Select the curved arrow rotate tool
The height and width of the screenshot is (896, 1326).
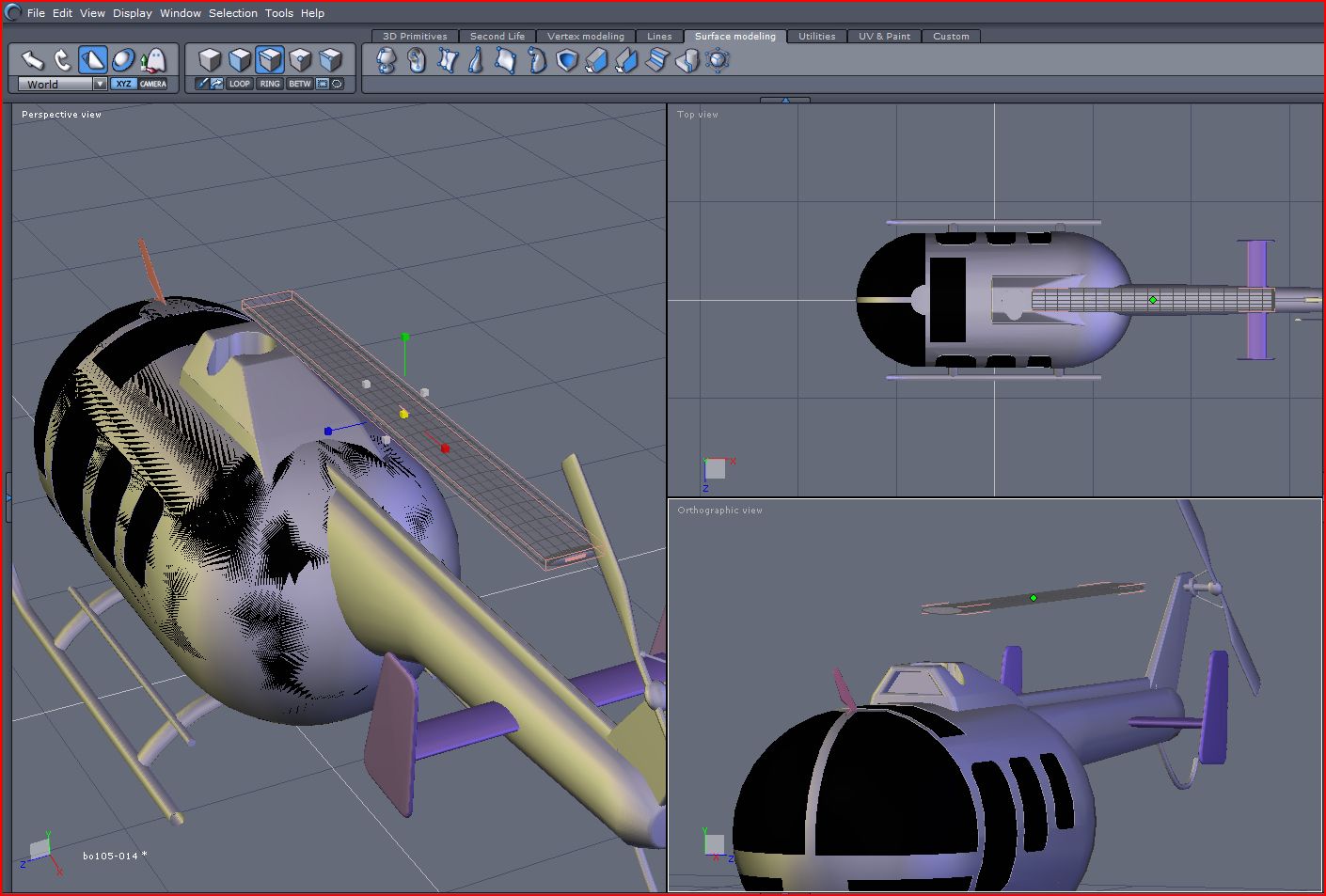click(63, 60)
